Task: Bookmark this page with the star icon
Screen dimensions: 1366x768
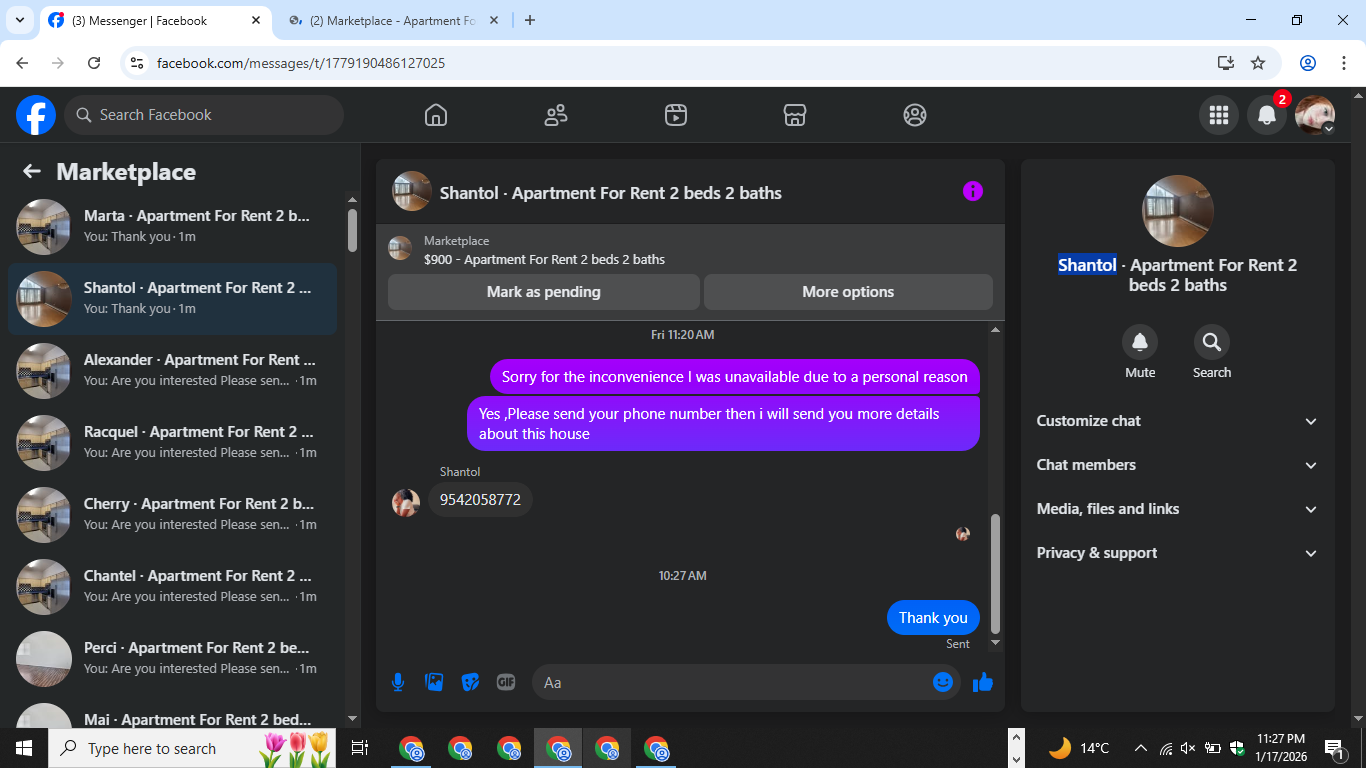Action: [x=1258, y=63]
